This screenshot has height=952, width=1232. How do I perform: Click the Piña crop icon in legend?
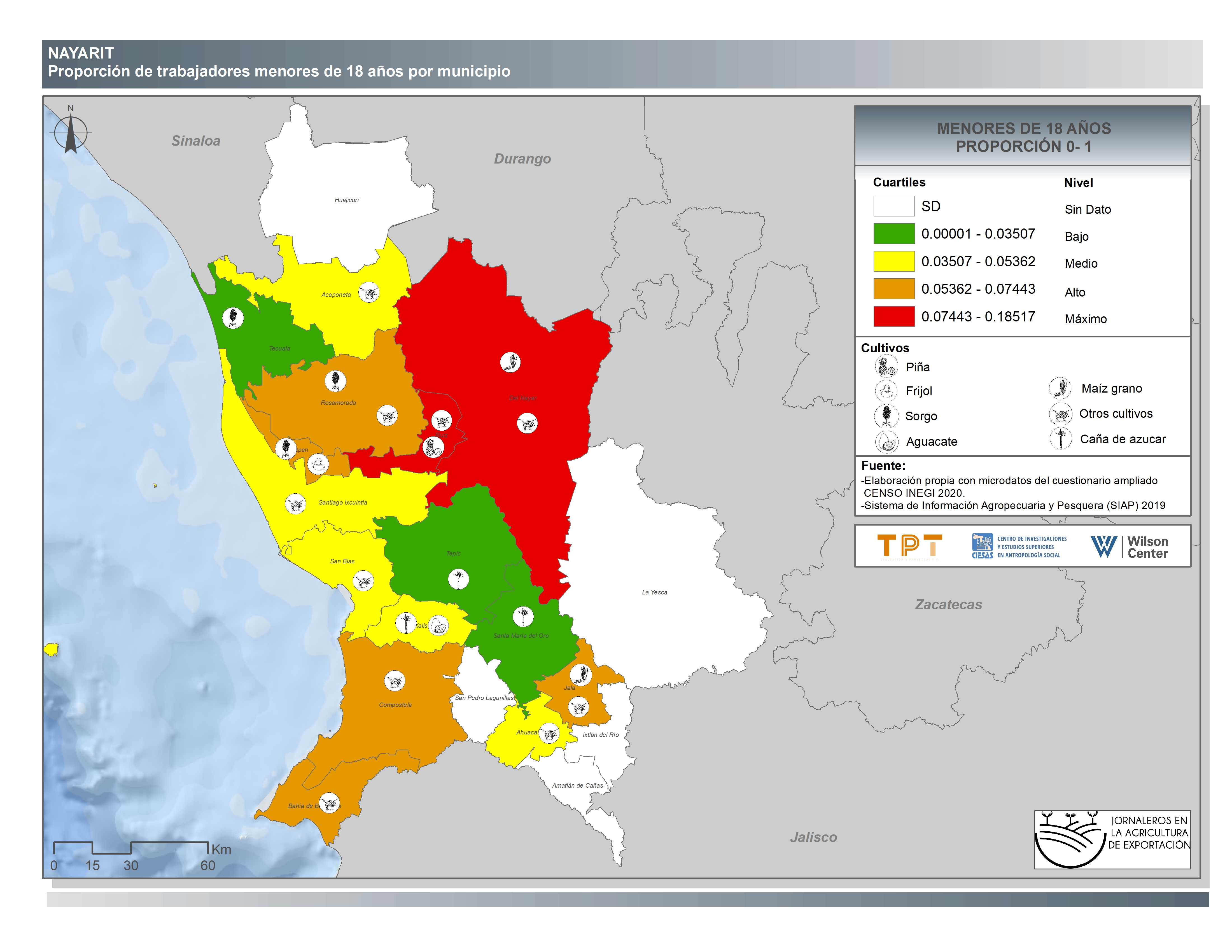coord(886,367)
